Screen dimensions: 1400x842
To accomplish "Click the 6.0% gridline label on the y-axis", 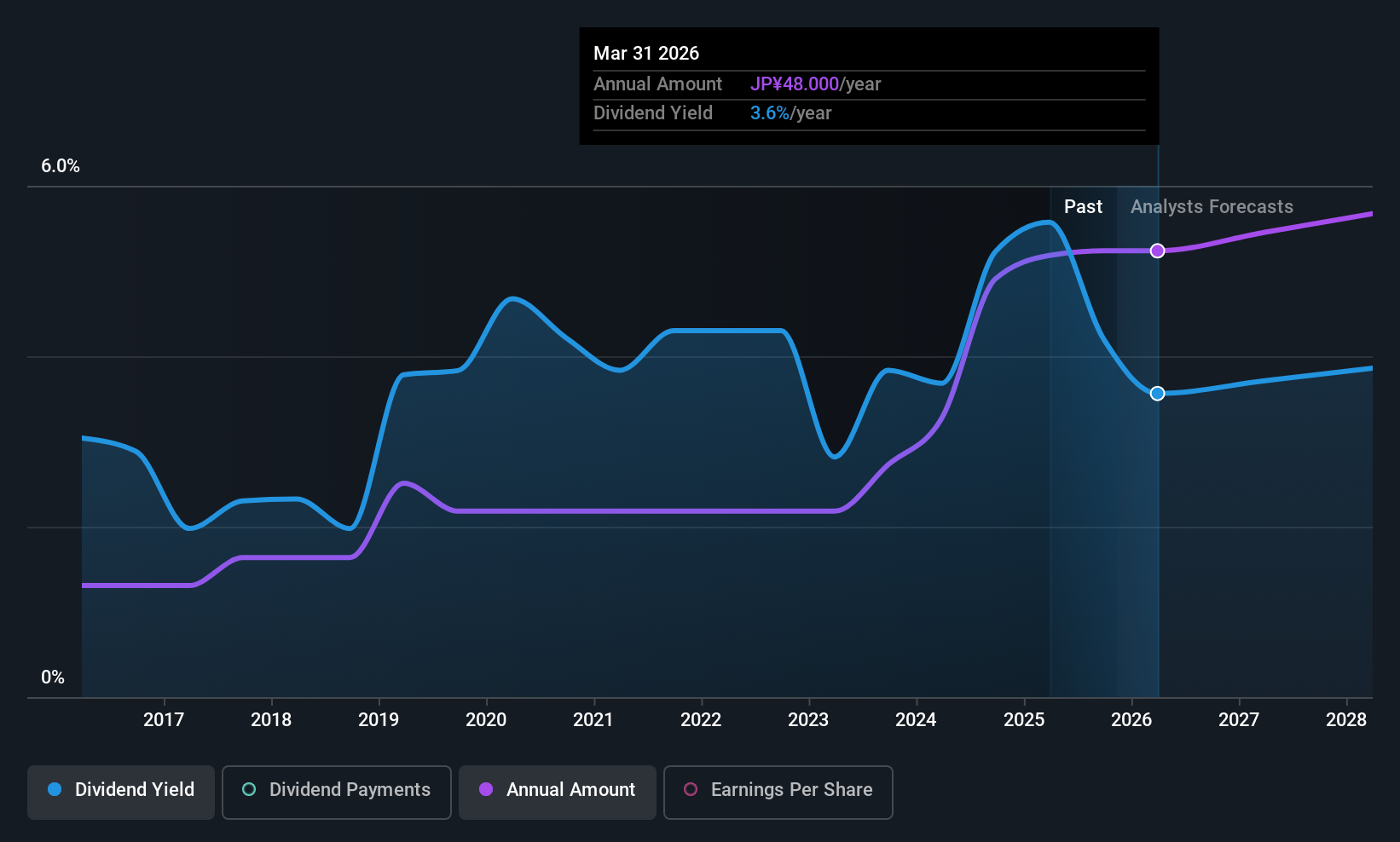I will 60,166.
